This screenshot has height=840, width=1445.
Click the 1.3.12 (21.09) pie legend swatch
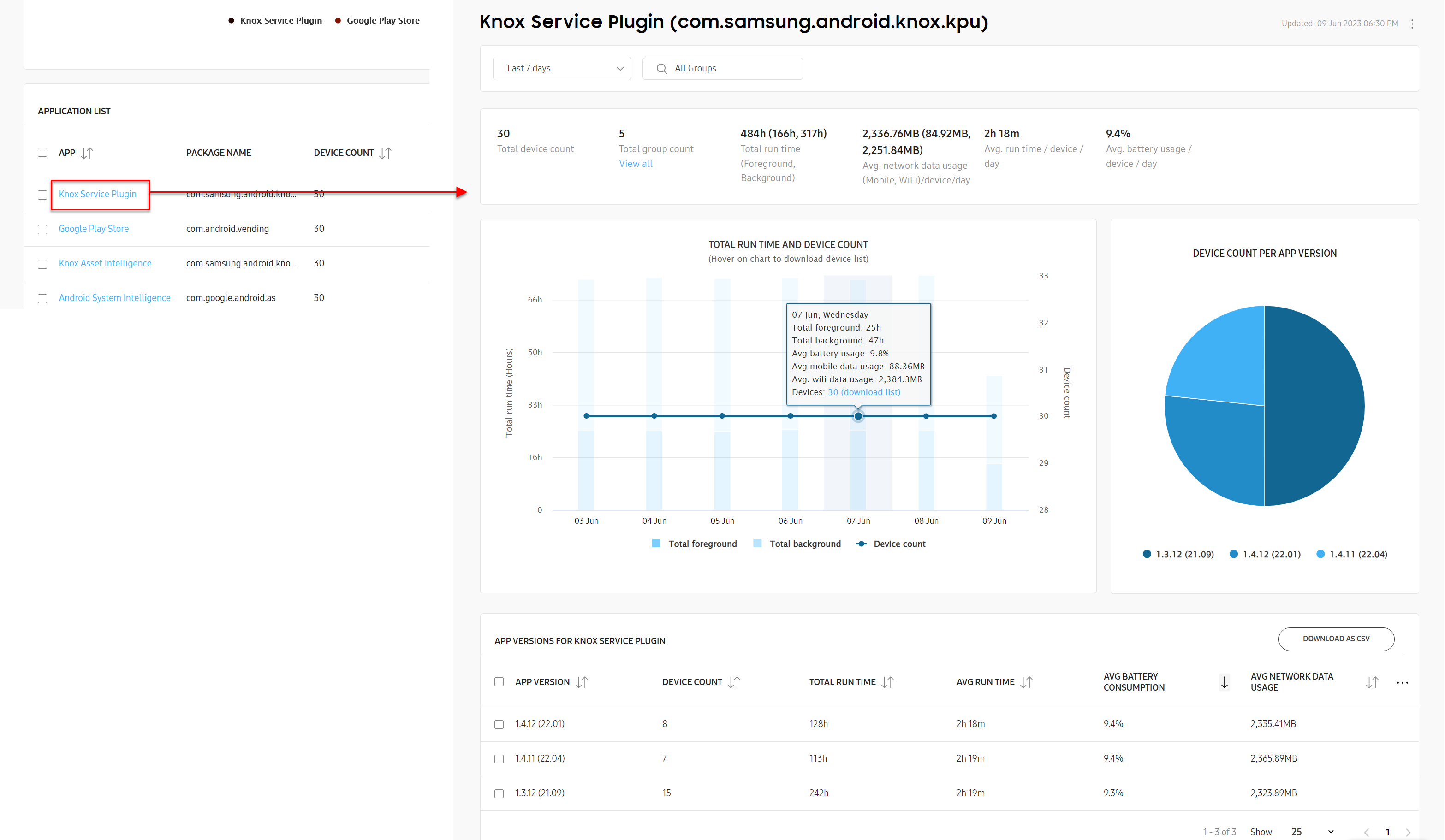(x=1147, y=554)
